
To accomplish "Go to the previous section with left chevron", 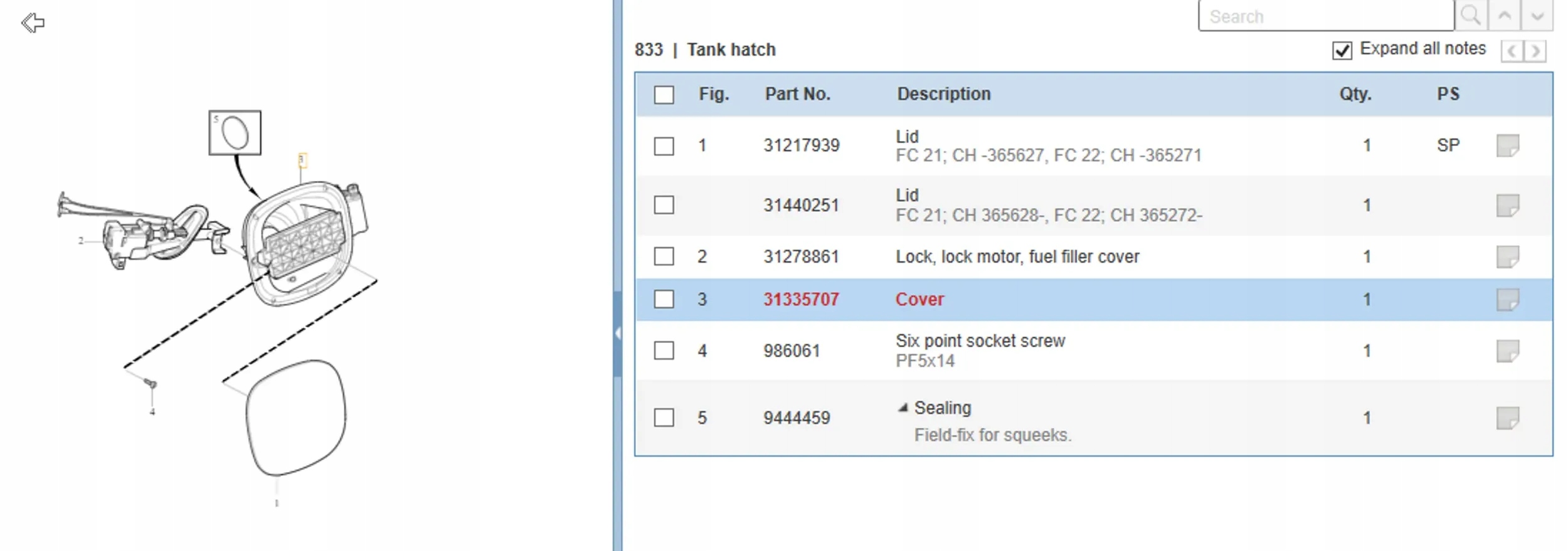I will click(x=1512, y=51).
